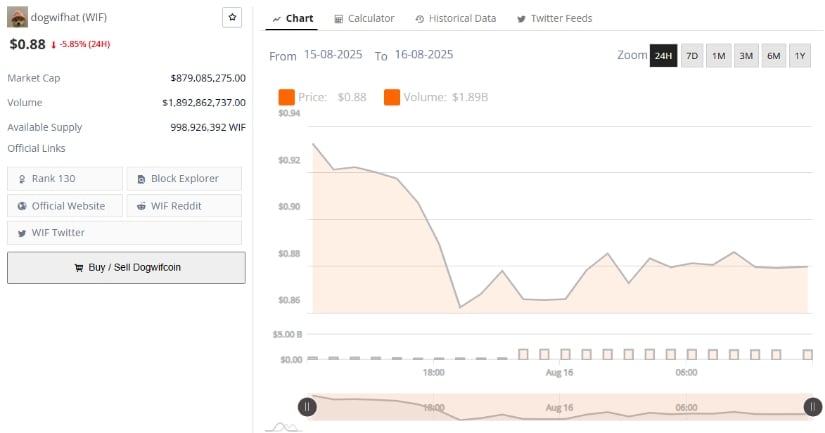Click the right range navigator handle

pyautogui.click(x=813, y=407)
